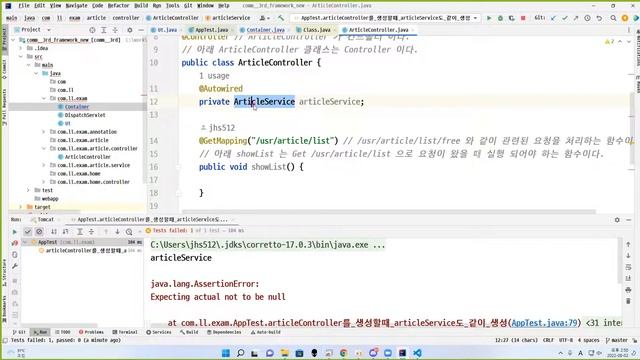Jump to next failed test, down arrow

pos(118,231)
